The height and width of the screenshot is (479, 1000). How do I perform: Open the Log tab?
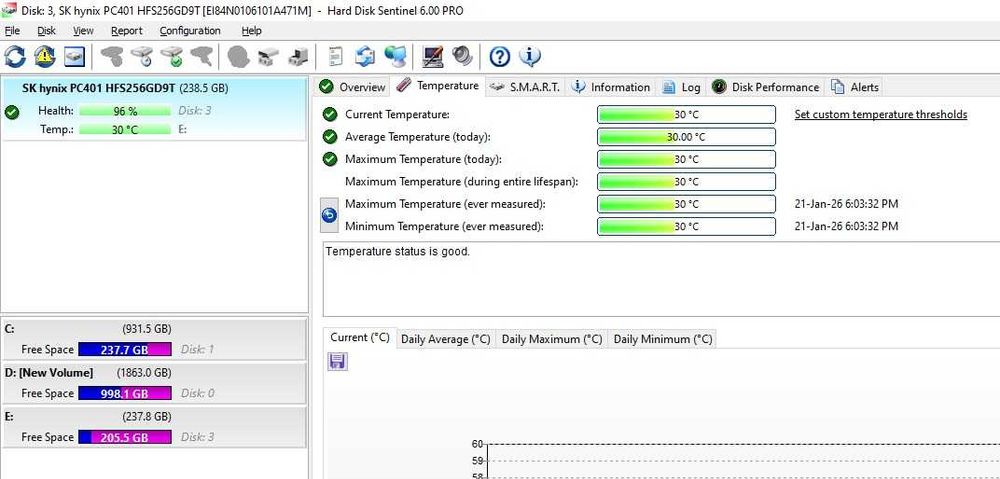click(681, 87)
